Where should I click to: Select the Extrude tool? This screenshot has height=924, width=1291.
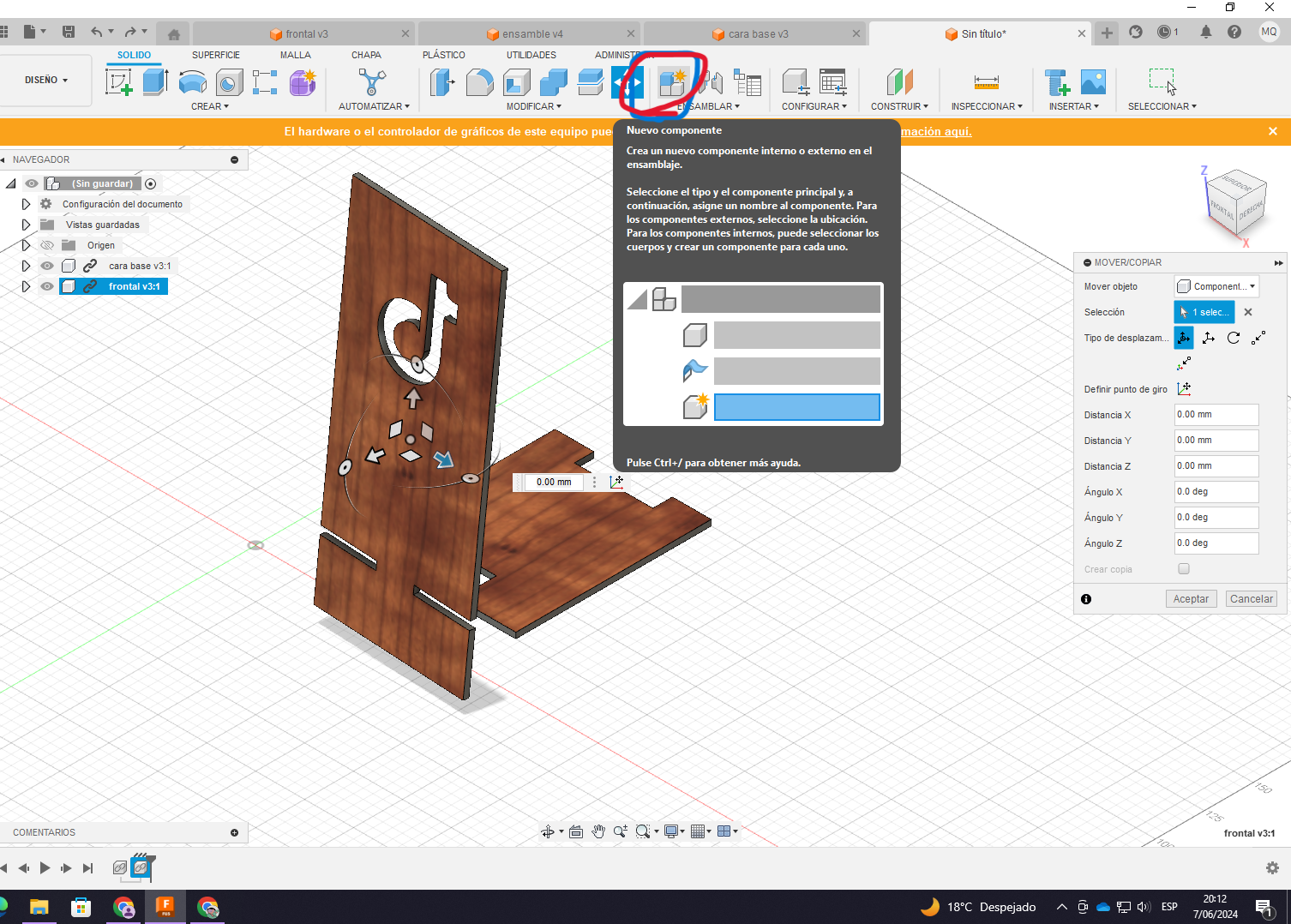155,82
